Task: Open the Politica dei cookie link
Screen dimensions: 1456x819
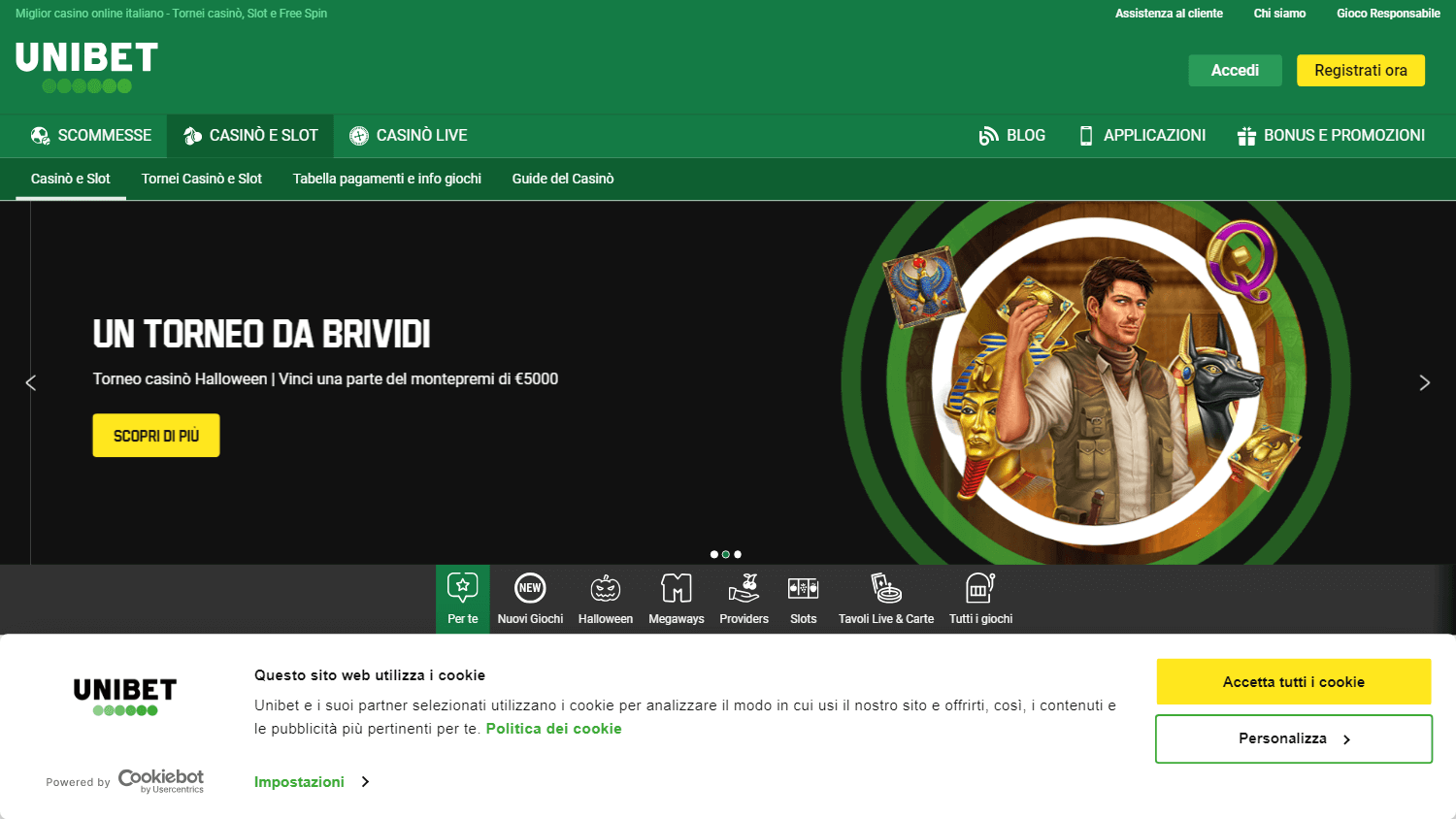Action: coord(554,729)
